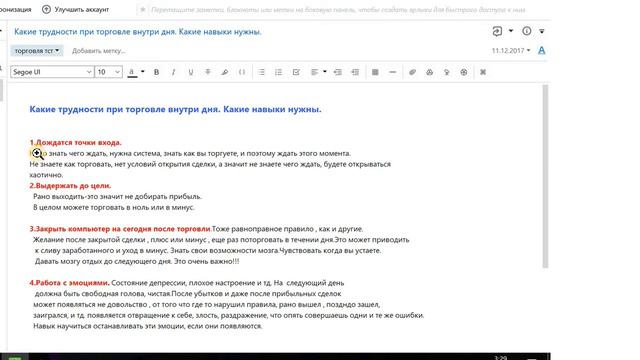This screenshot has height=360, width=640.
Task: Open the alignment dropdown arrow
Action: click(x=325, y=72)
